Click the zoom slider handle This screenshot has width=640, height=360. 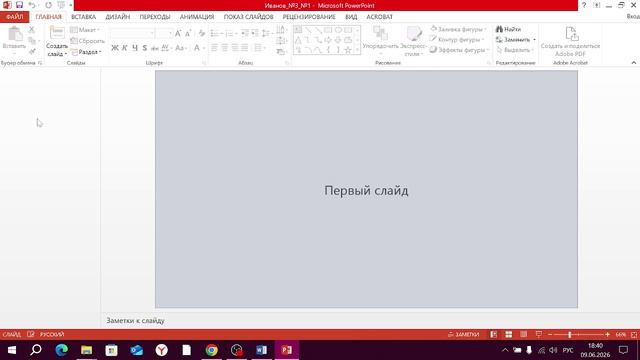[570, 334]
